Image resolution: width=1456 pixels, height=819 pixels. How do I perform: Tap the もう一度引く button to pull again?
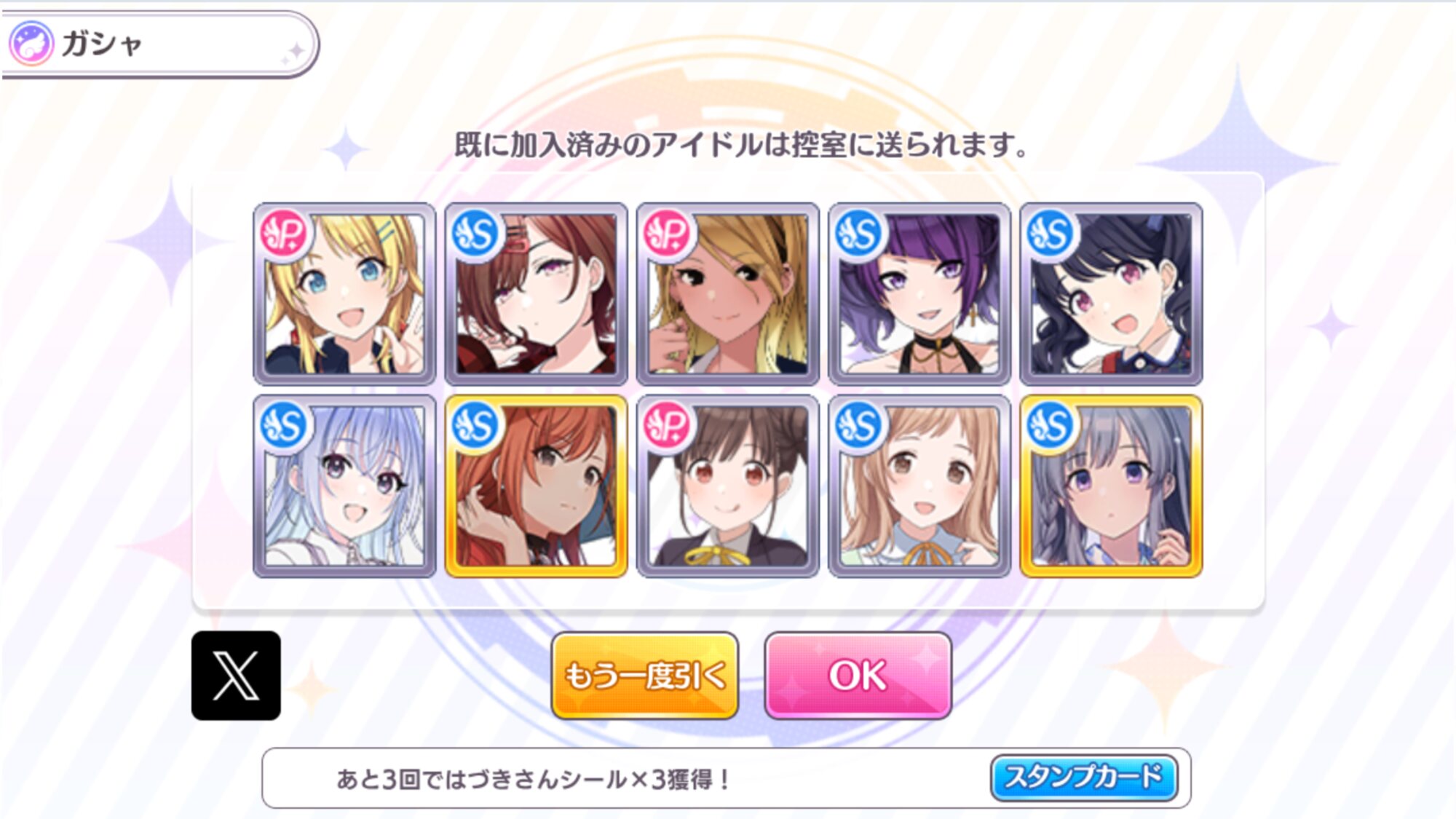coord(645,676)
